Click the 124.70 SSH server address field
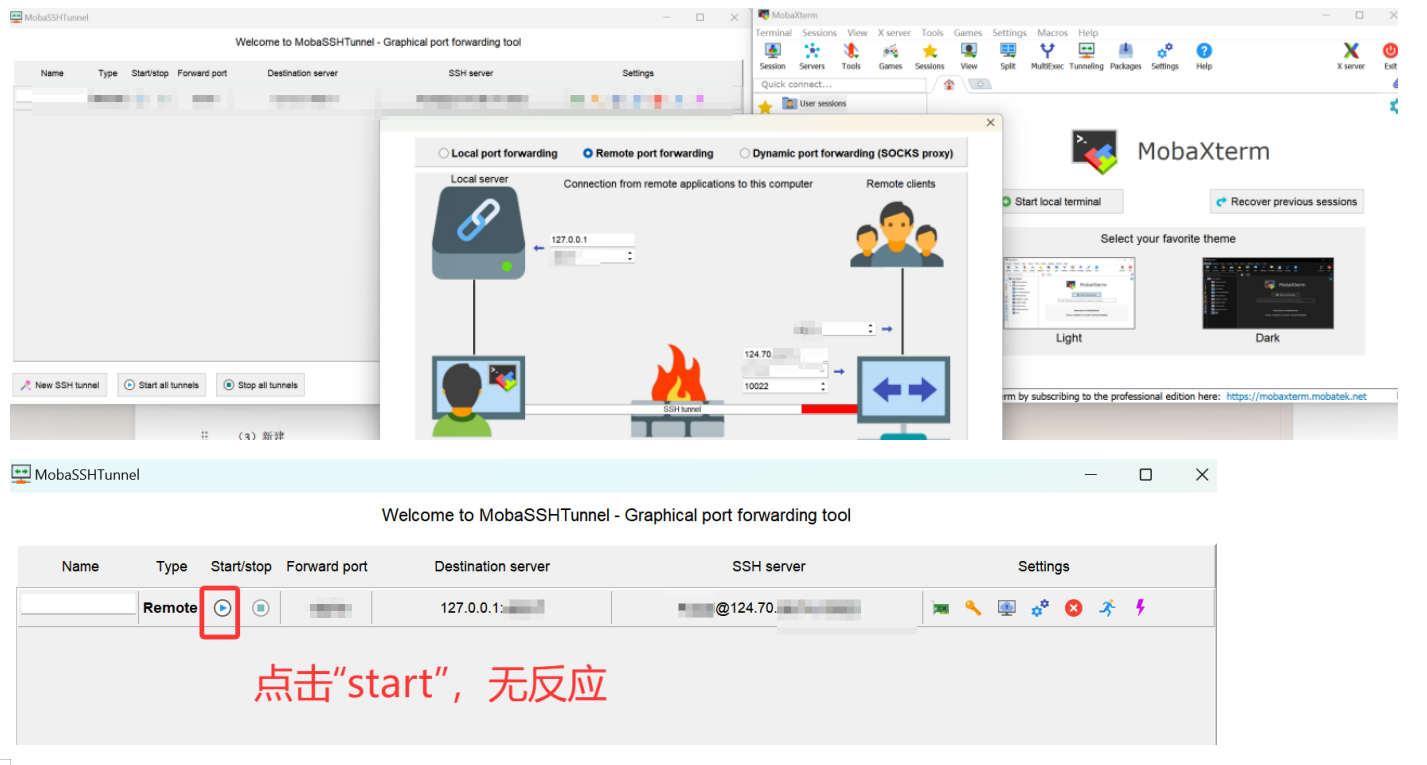The height and width of the screenshot is (765, 1427). point(785,354)
